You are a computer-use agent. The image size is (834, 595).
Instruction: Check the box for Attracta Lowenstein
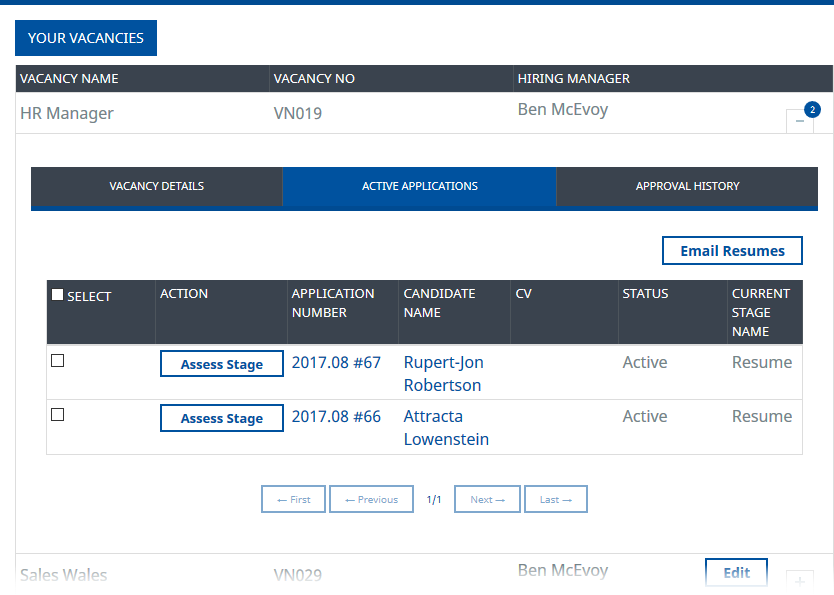[57, 415]
